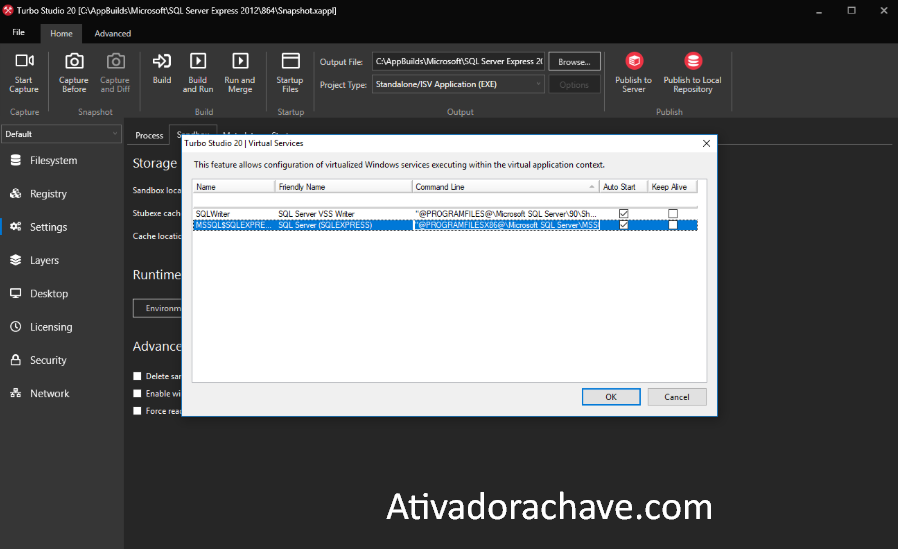
Task: Open the Startup Files icon
Action: pos(290,62)
